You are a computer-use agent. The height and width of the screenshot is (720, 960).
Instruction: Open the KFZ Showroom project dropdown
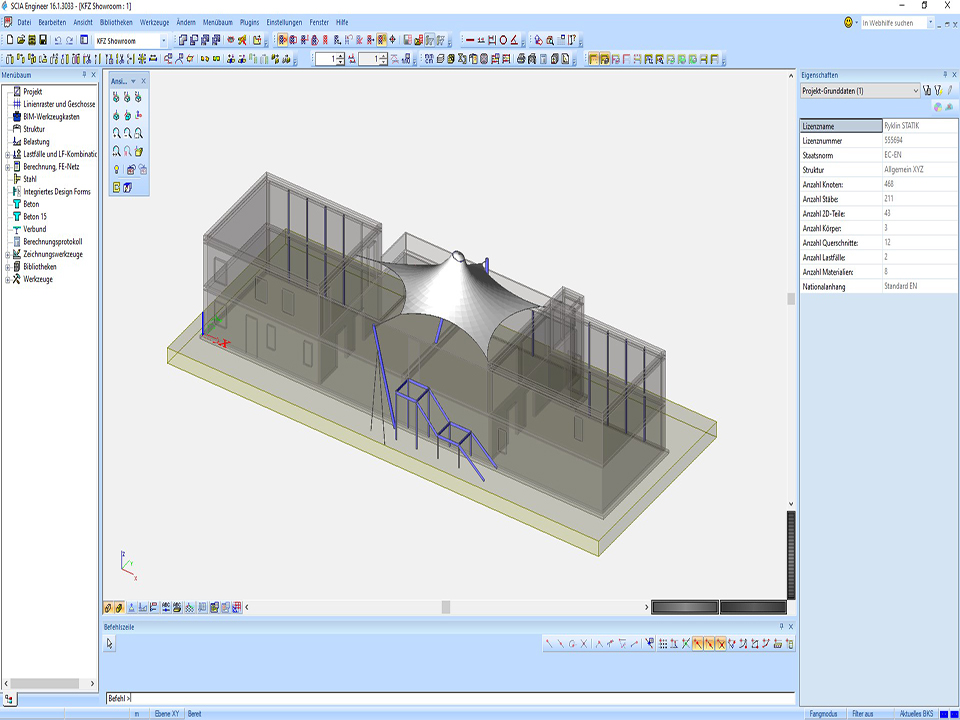tap(163, 40)
